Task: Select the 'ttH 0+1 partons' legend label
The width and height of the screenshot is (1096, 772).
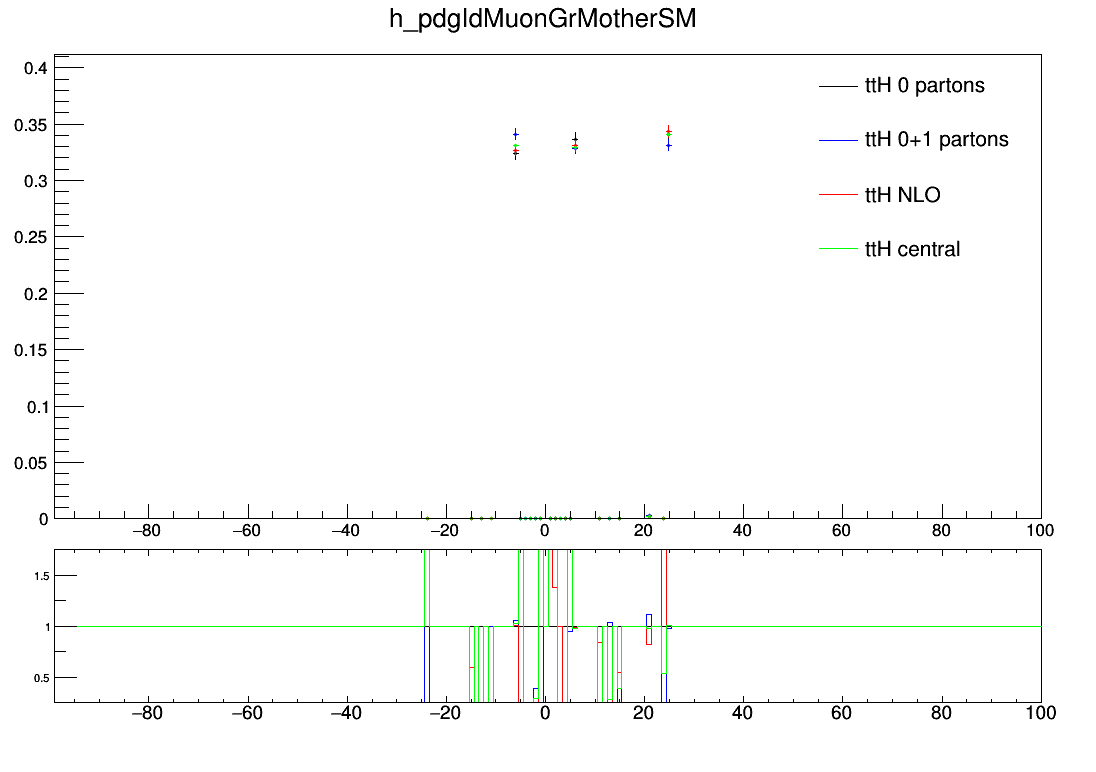Action: [937, 140]
